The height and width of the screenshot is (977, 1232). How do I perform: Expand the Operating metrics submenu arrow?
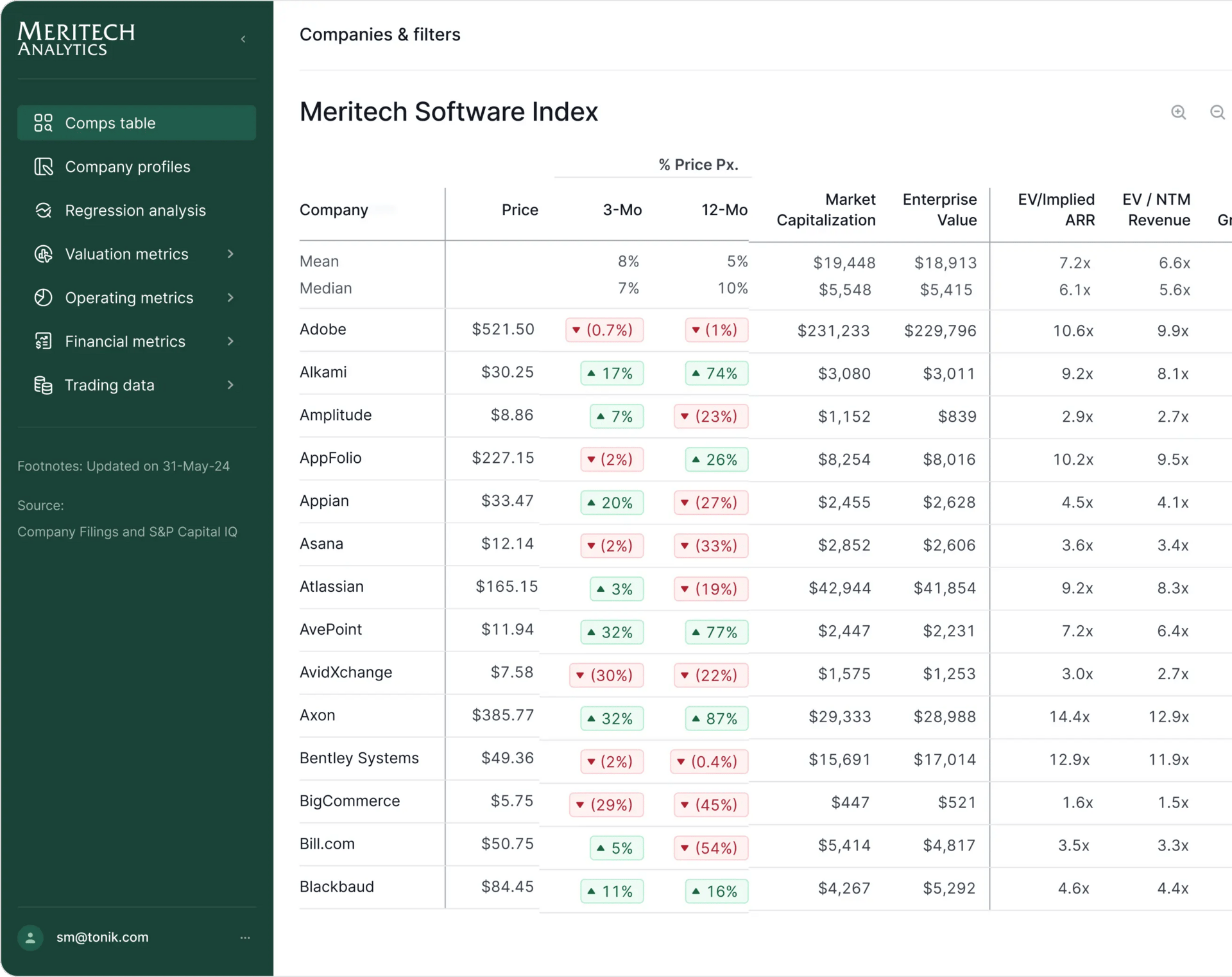click(x=230, y=298)
